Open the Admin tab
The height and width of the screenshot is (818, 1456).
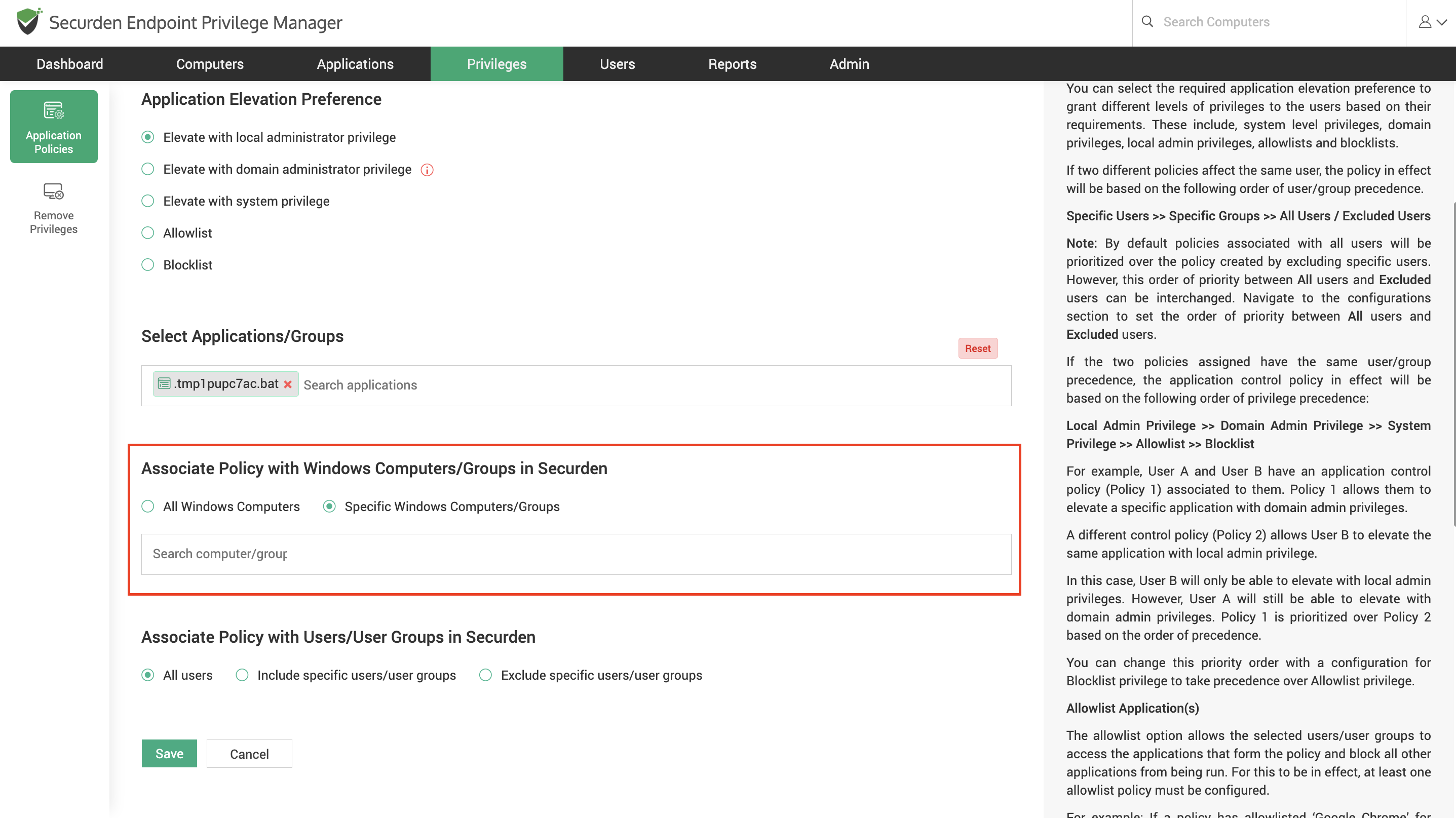[850, 64]
